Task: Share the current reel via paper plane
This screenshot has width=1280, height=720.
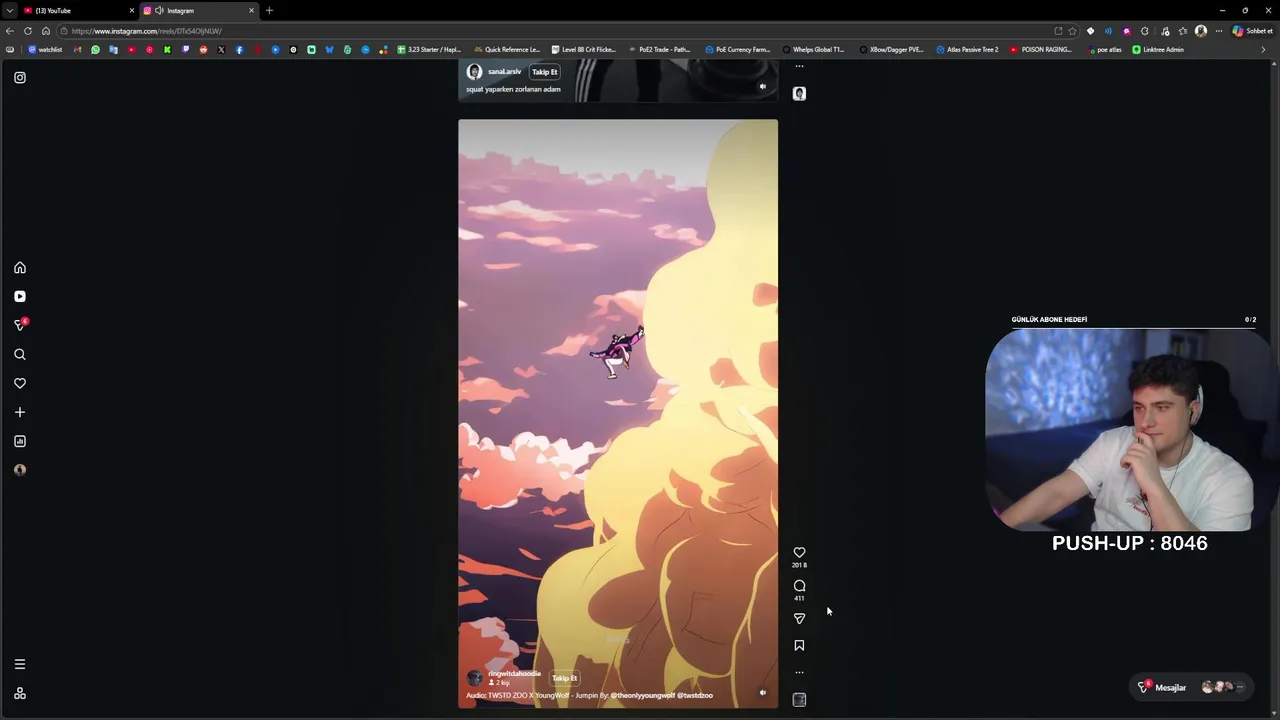Action: [x=799, y=619]
